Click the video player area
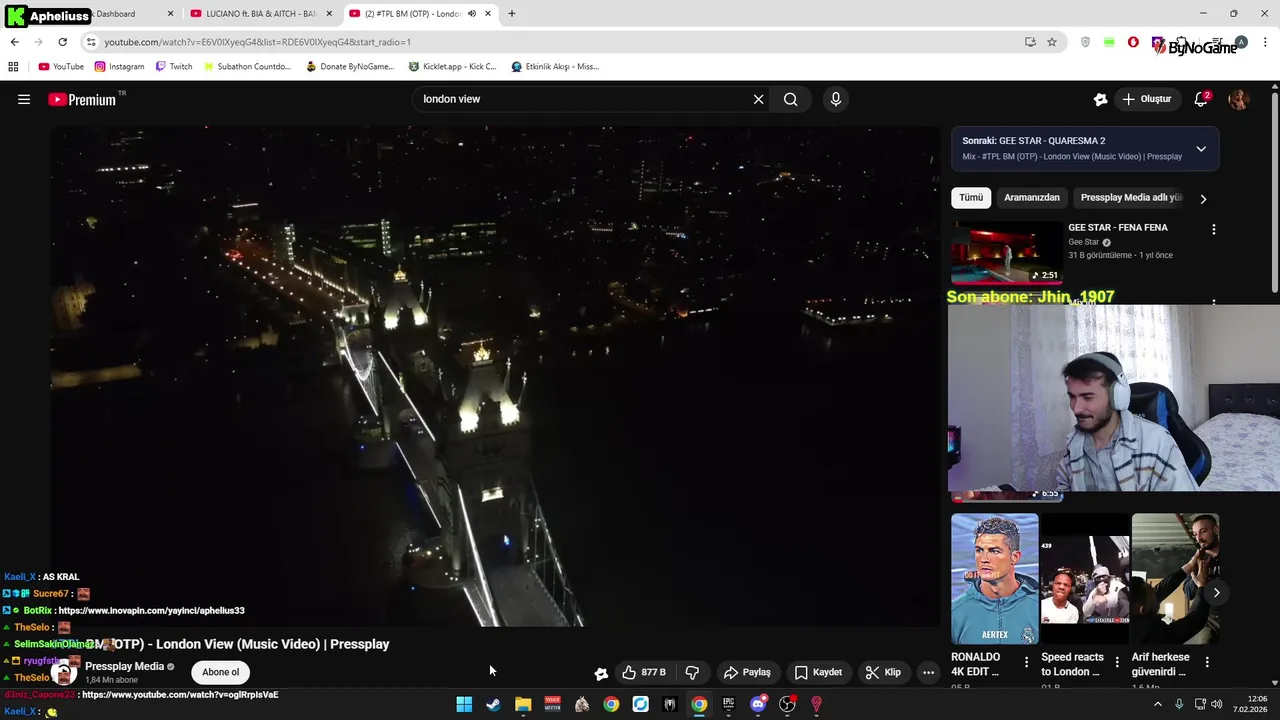 [495, 375]
